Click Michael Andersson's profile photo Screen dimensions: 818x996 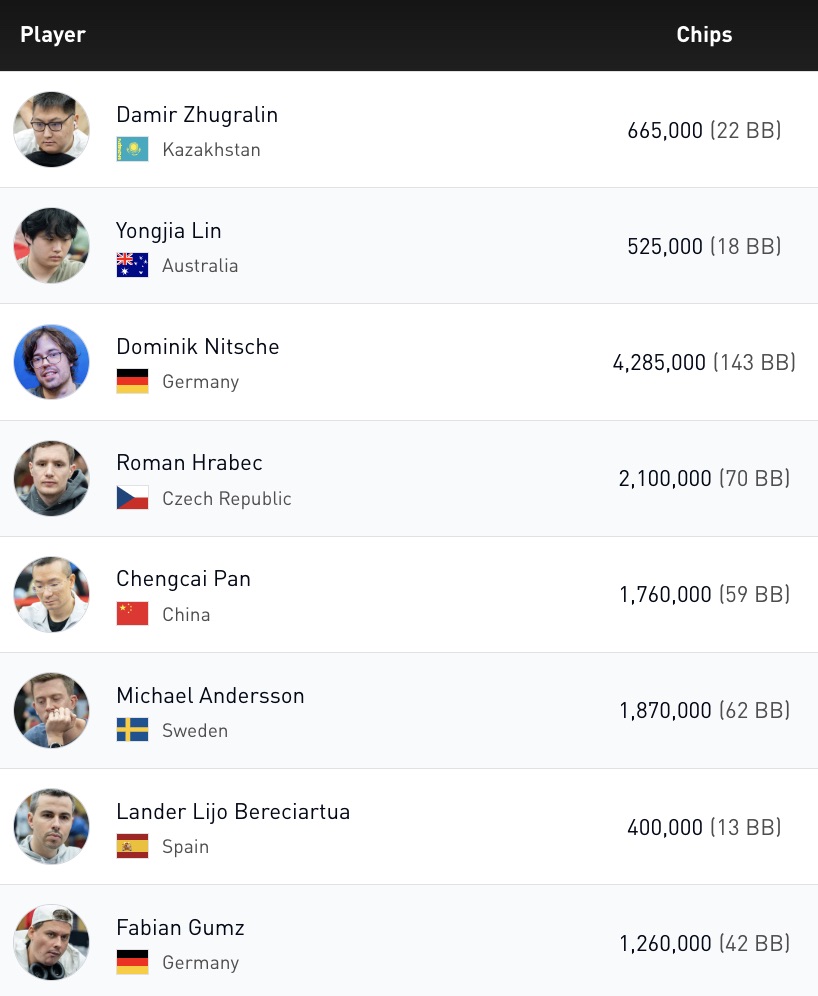point(51,711)
